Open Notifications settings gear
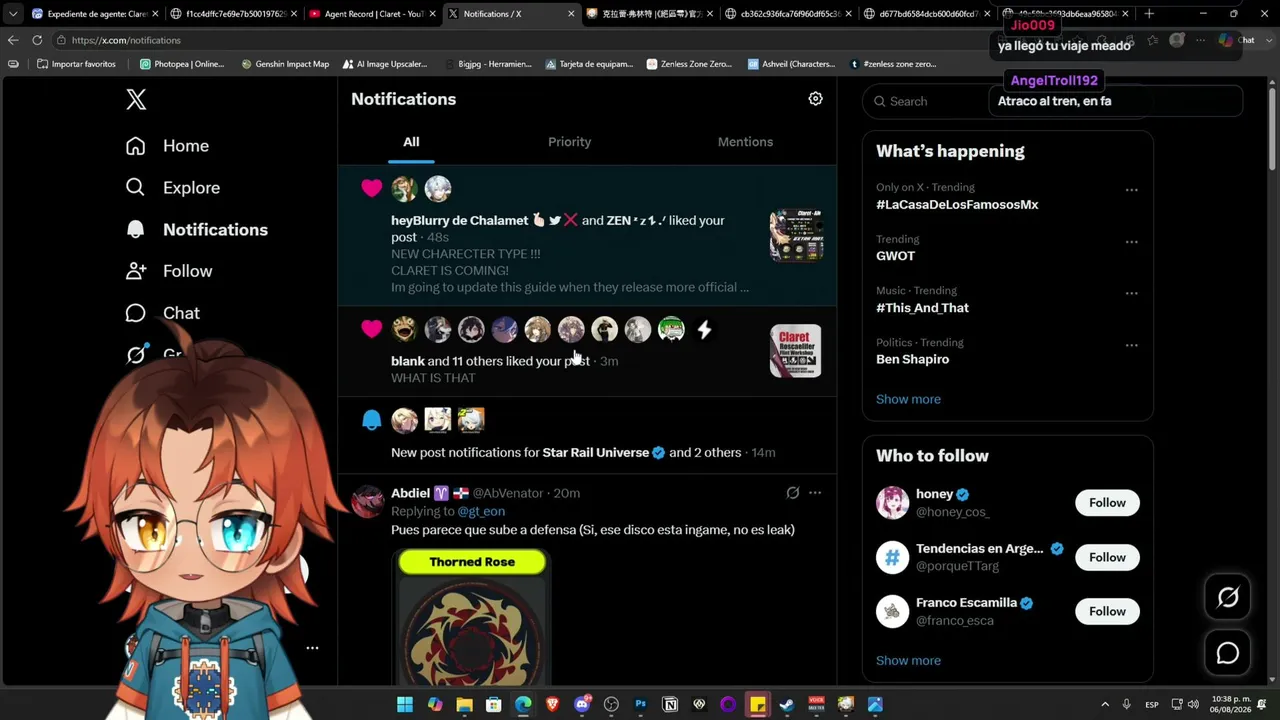Image resolution: width=1280 pixels, height=720 pixels. click(815, 99)
